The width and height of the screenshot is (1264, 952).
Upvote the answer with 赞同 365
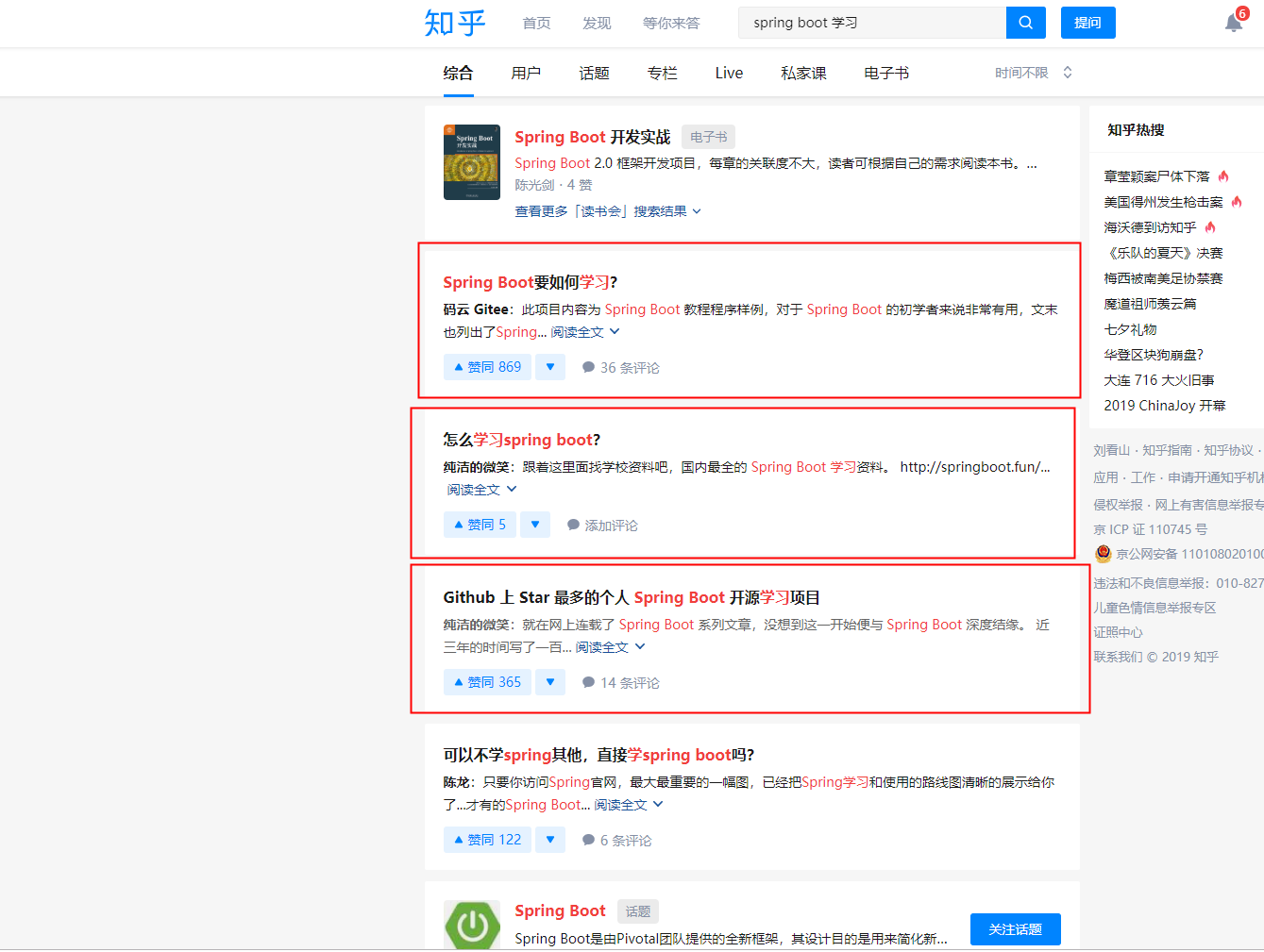[x=487, y=682]
